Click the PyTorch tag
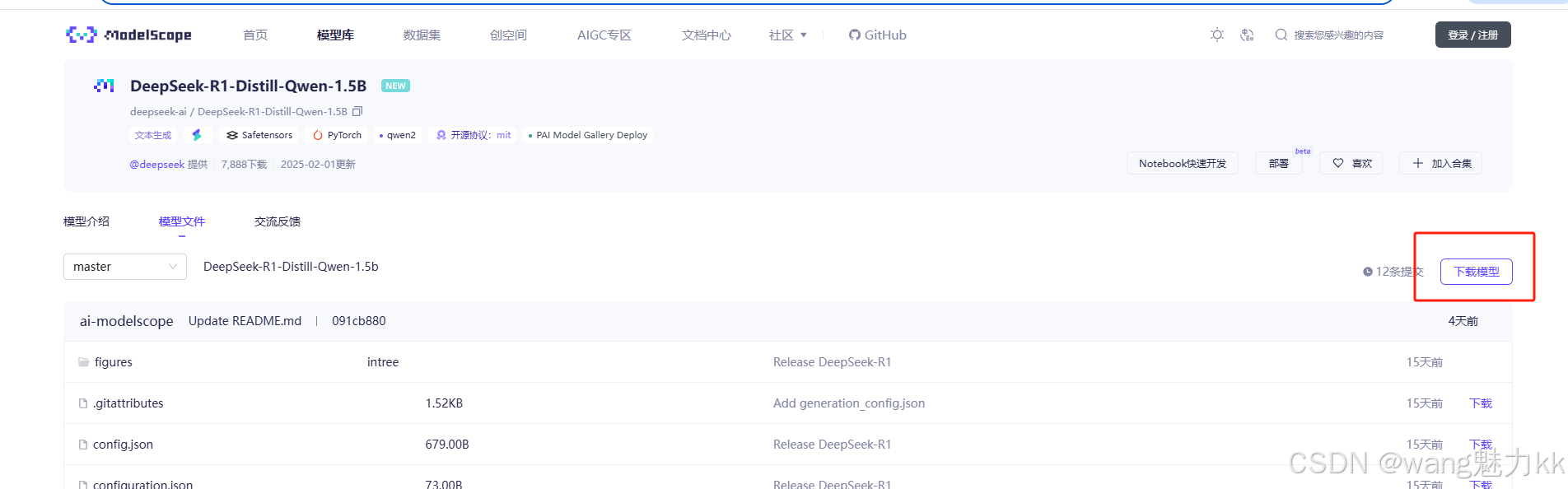 [337, 135]
